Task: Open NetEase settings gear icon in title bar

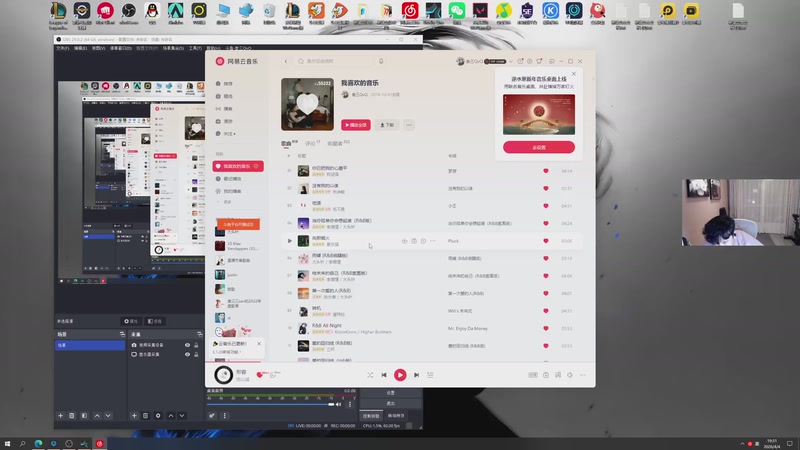Action: pyautogui.click(x=530, y=61)
